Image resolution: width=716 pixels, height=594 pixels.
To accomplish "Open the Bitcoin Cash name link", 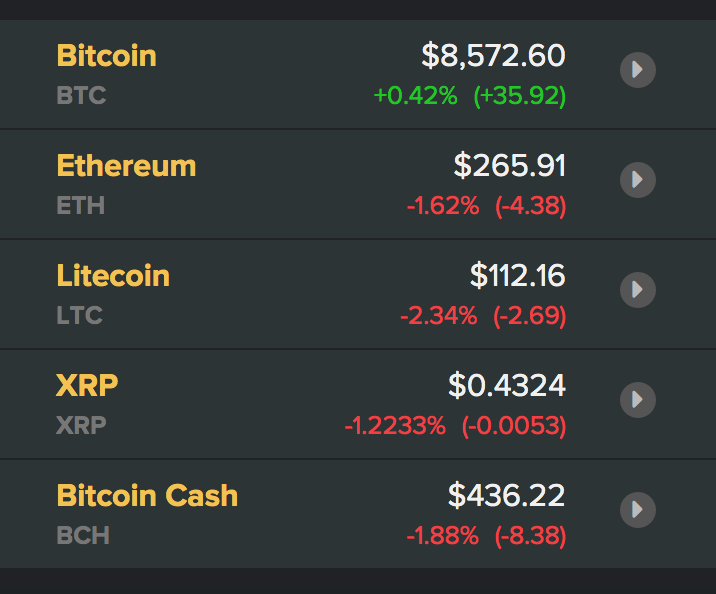I will click(147, 496).
